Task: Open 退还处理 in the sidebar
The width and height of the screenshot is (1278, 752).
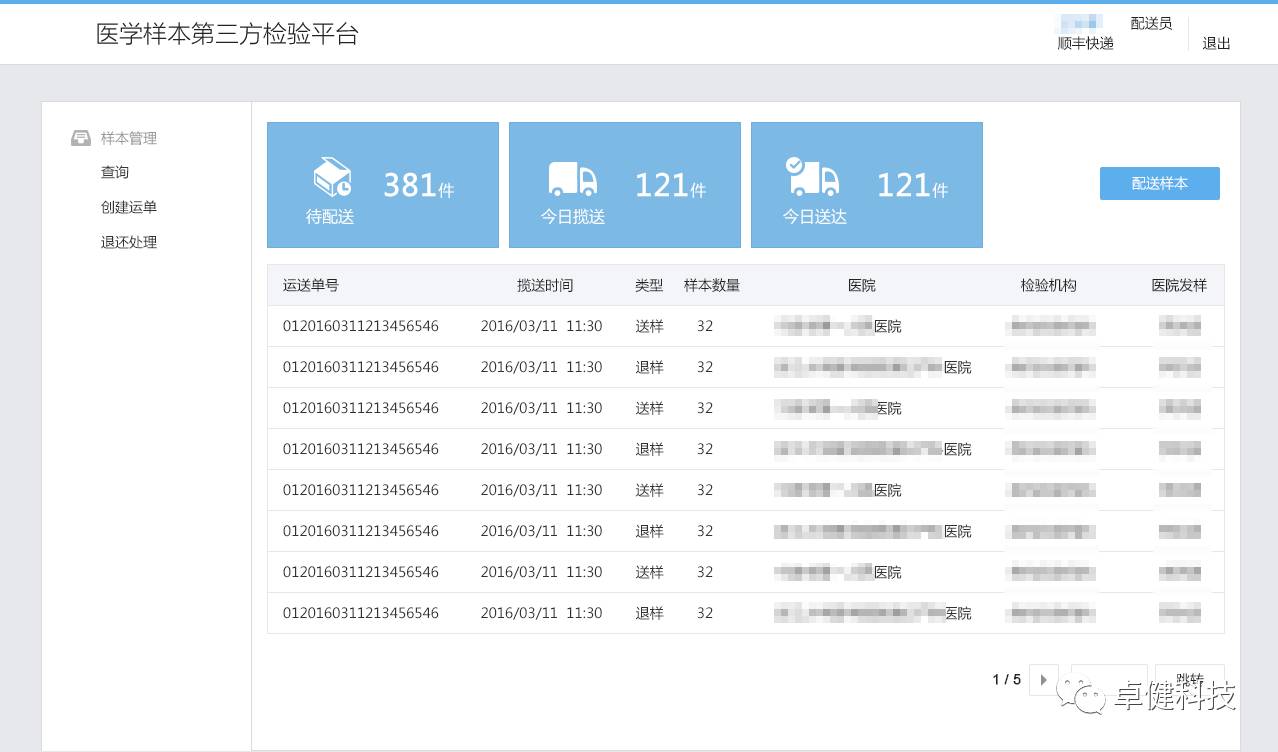Action: pos(128,242)
